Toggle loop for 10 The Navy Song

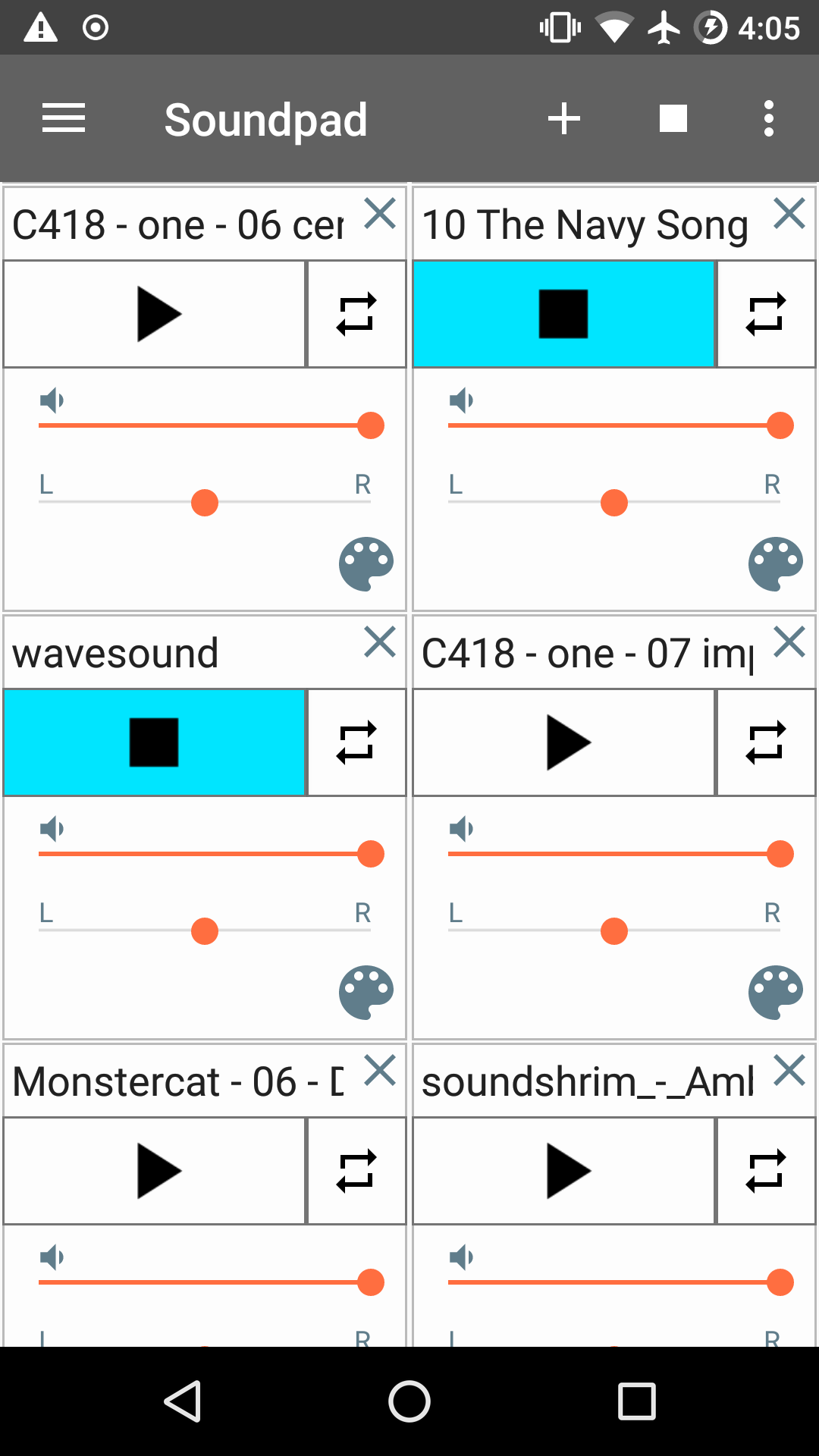pyautogui.click(x=766, y=314)
